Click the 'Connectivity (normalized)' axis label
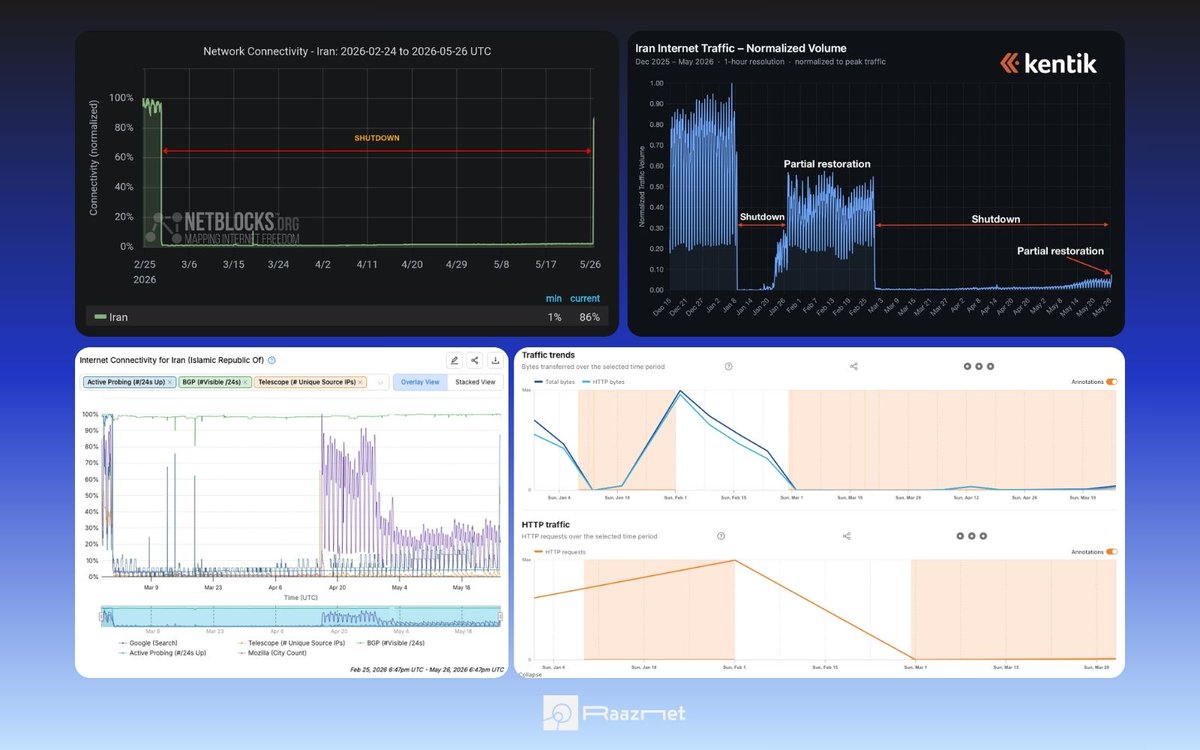 94,157
